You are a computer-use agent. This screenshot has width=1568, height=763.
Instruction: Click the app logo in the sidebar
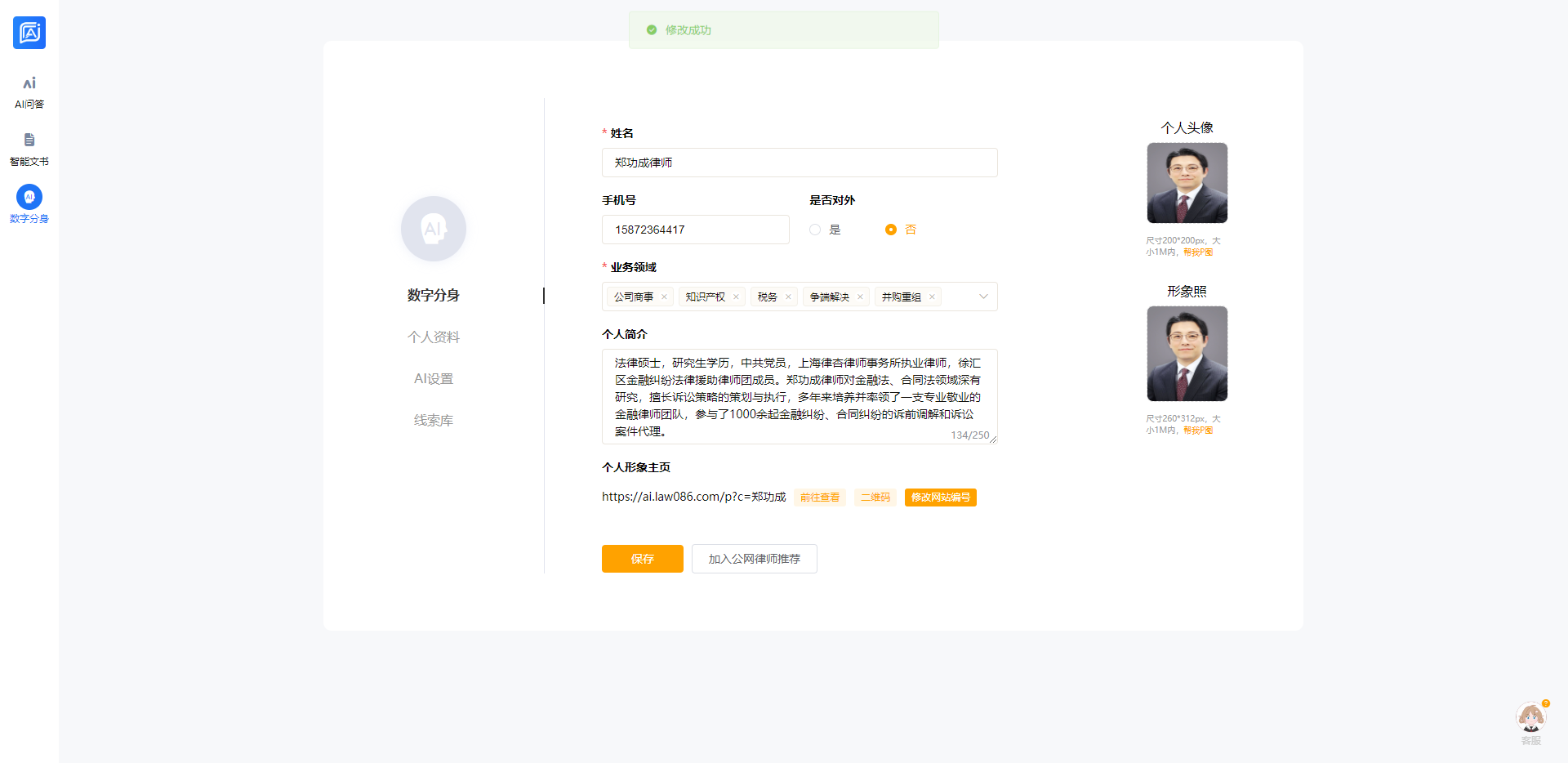point(29,33)
